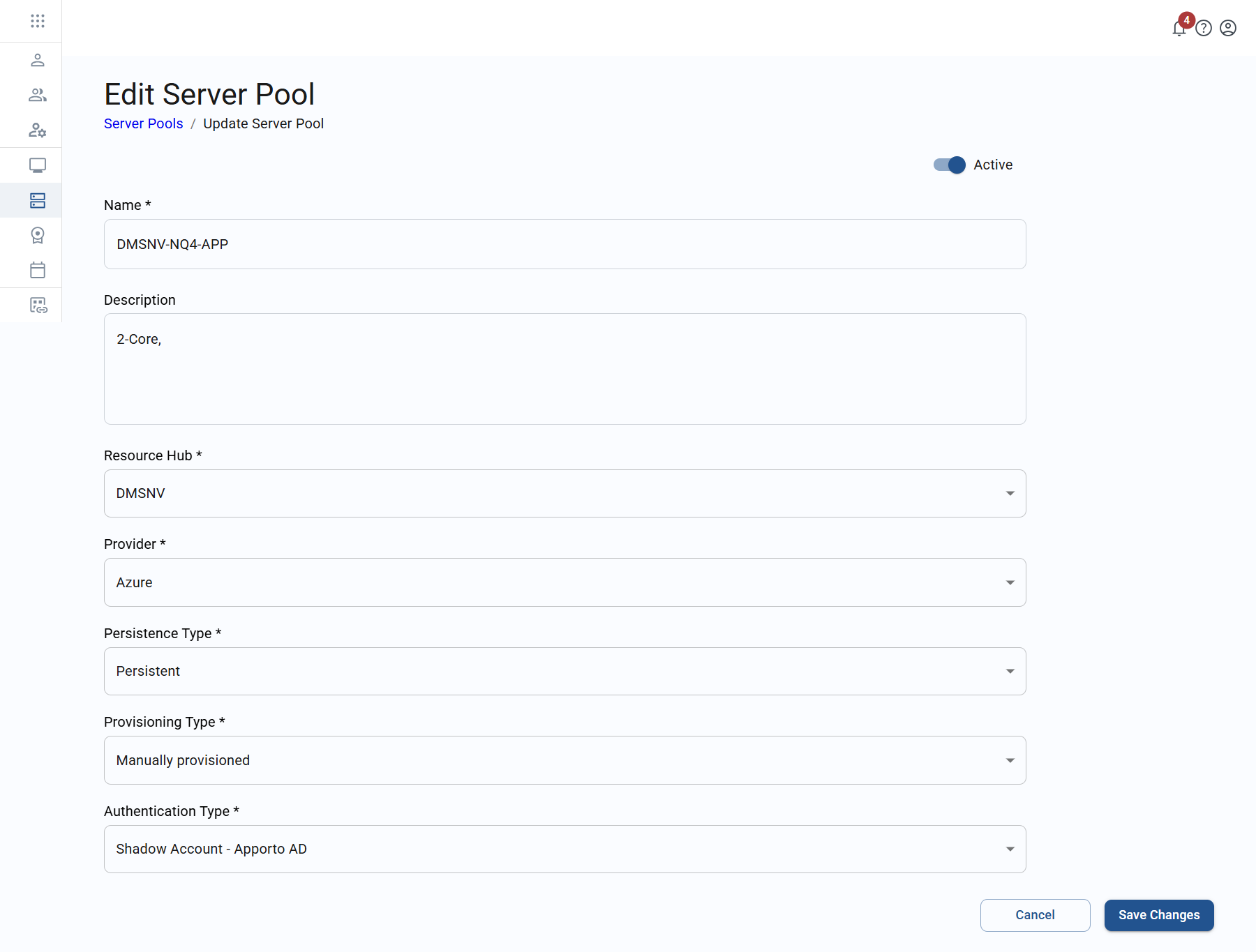Open the user profile sidebar icon
The height and width of the screenshot is (952, 1256).
38,60
